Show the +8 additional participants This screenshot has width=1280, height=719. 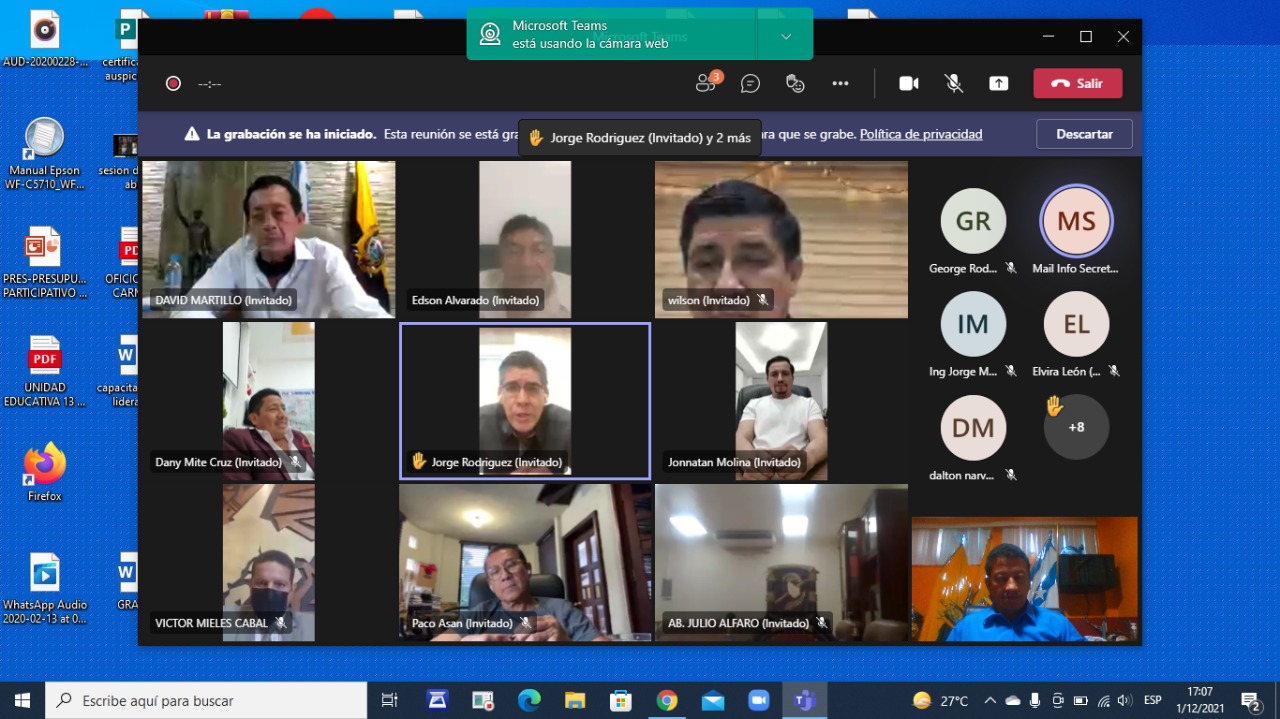[x=1076, y=427]
